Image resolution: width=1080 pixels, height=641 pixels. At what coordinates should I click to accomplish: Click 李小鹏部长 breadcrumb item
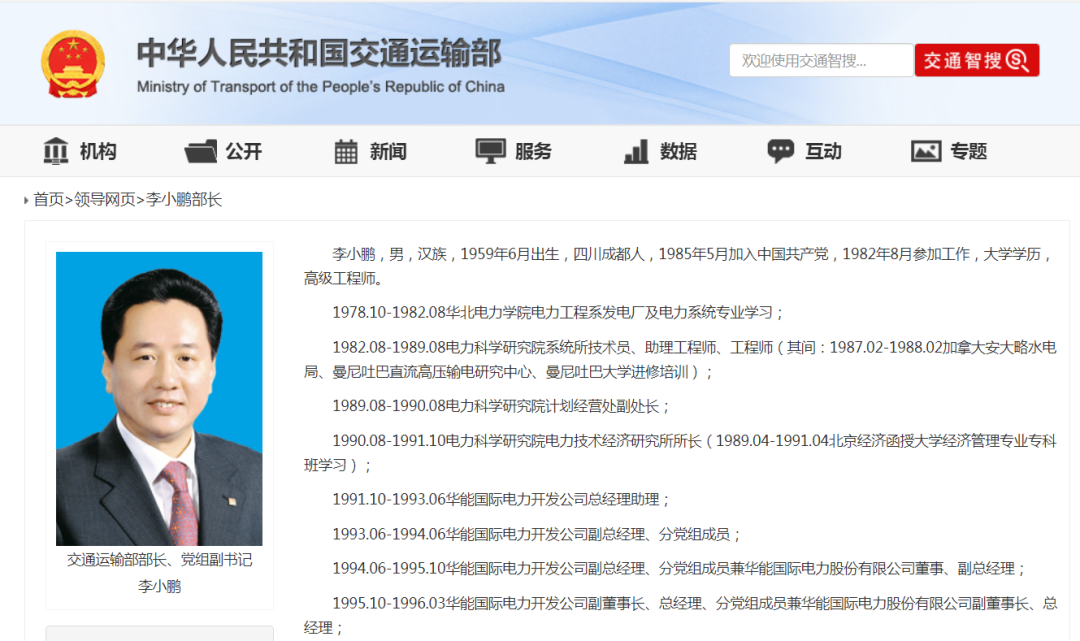184,200
